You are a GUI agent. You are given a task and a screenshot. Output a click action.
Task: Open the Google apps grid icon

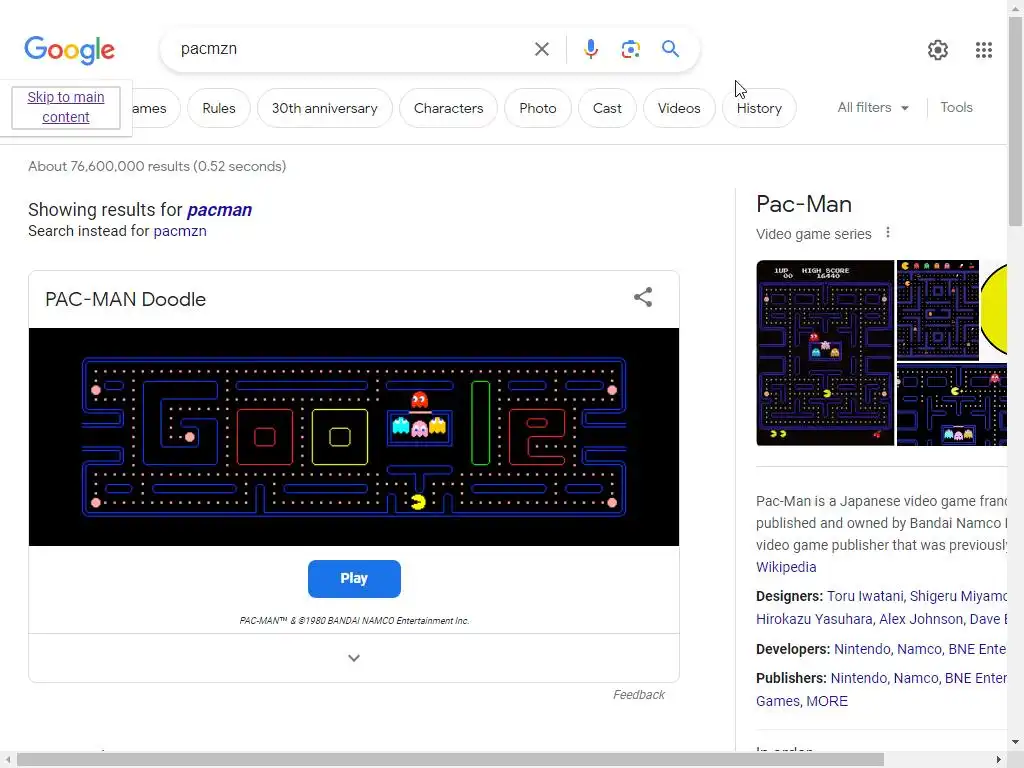[984, 50]
